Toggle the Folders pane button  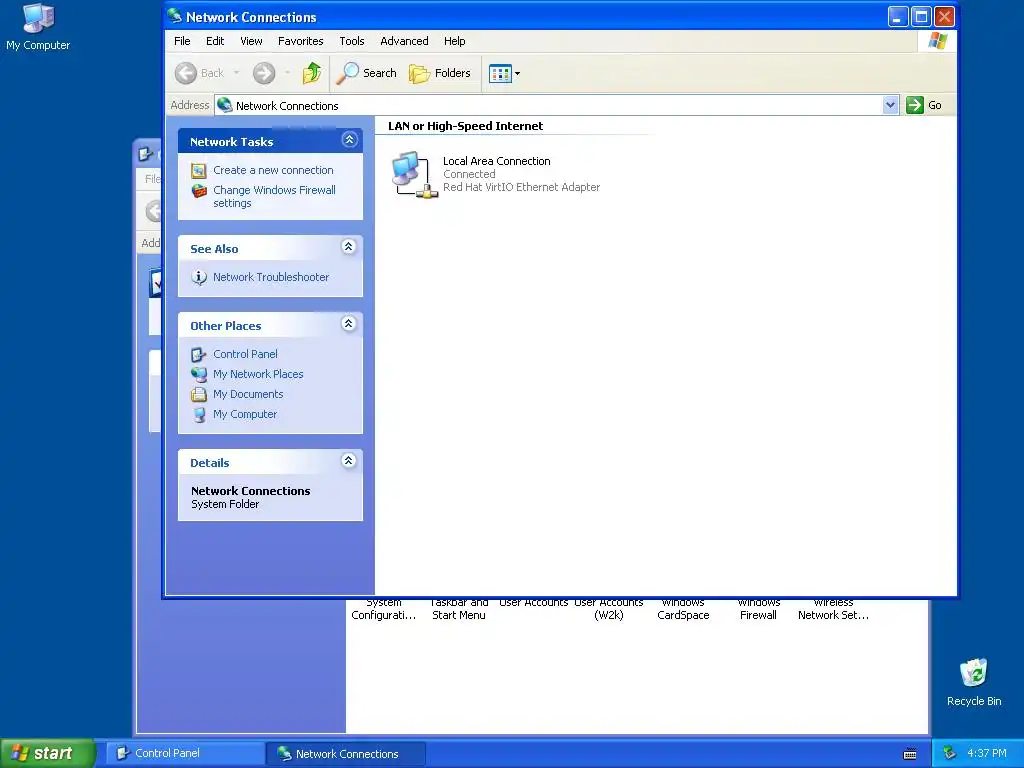tap(440, 73)
